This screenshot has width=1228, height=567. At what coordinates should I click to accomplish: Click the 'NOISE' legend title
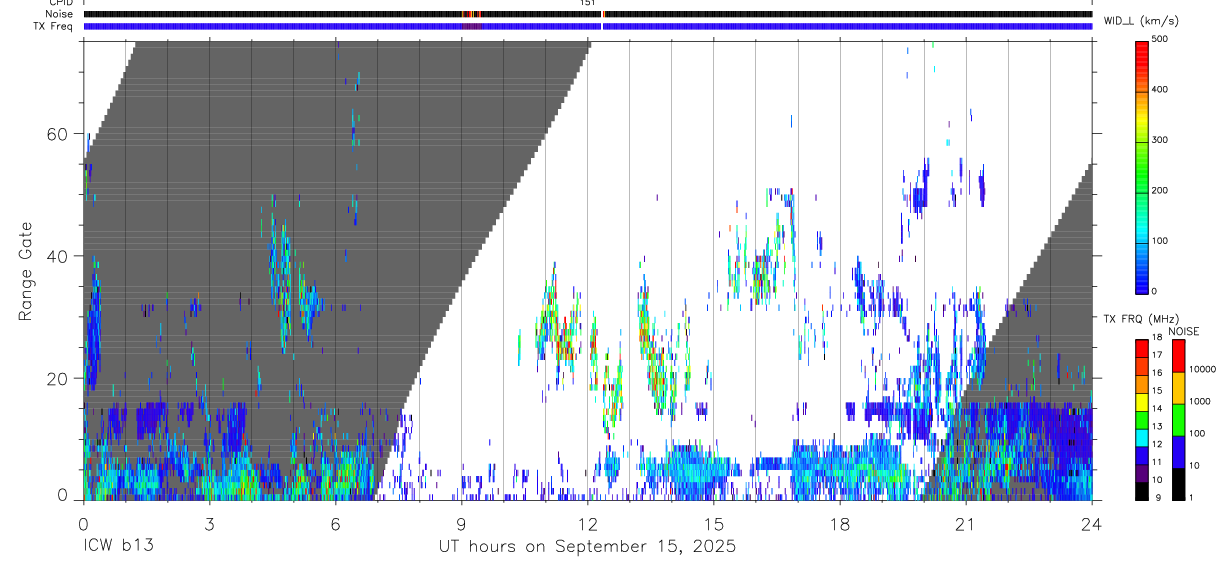[1184, 331]
